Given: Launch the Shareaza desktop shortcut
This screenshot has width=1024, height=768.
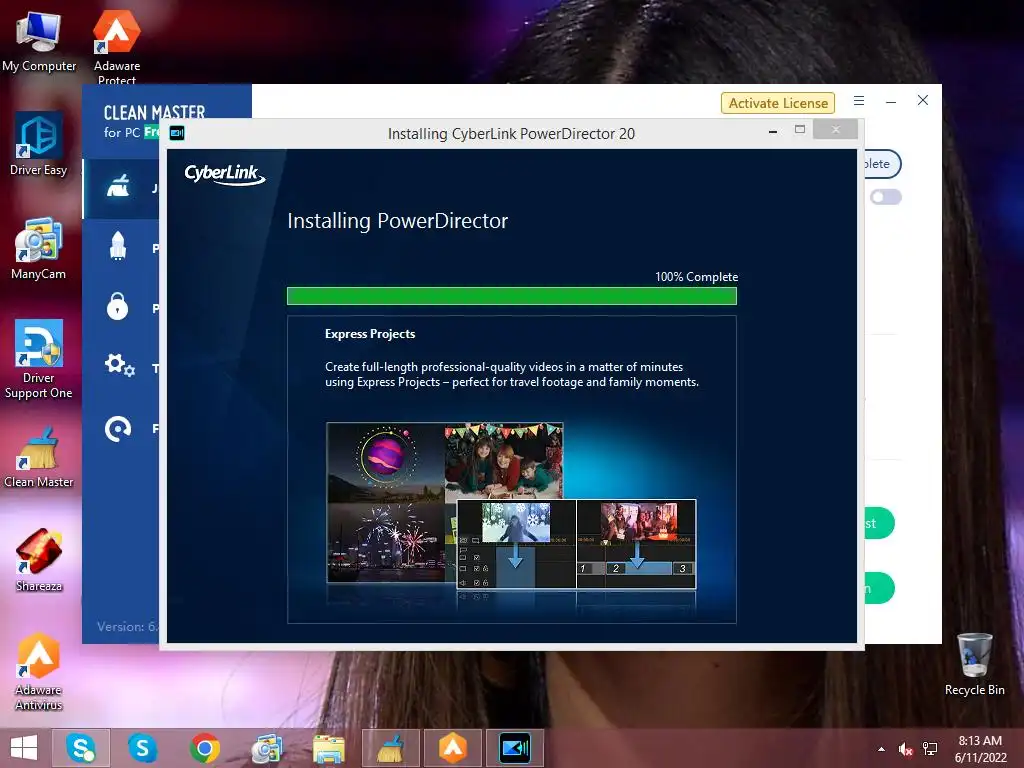Looking at the screenshot, I should click(x=39, y=560).
